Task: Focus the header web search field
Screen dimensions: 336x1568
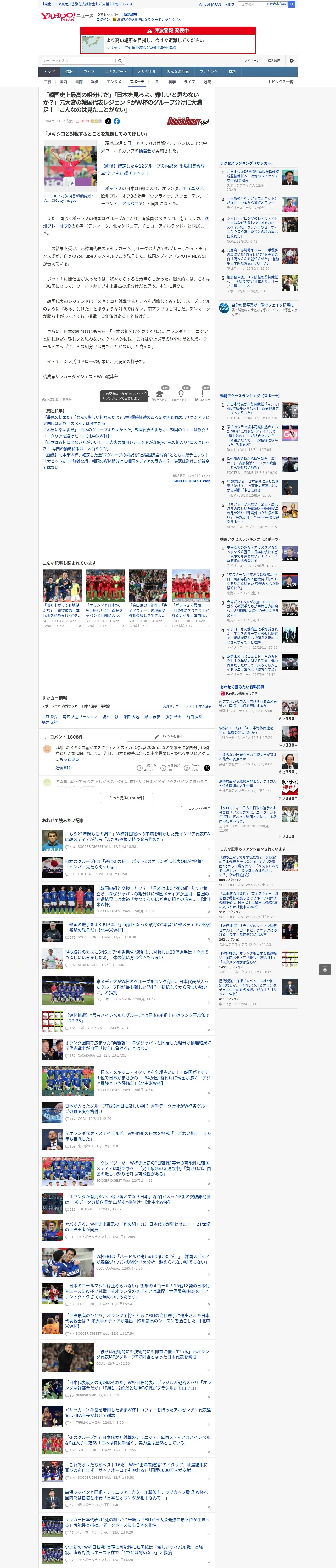Action: click(x=251, y=4)
